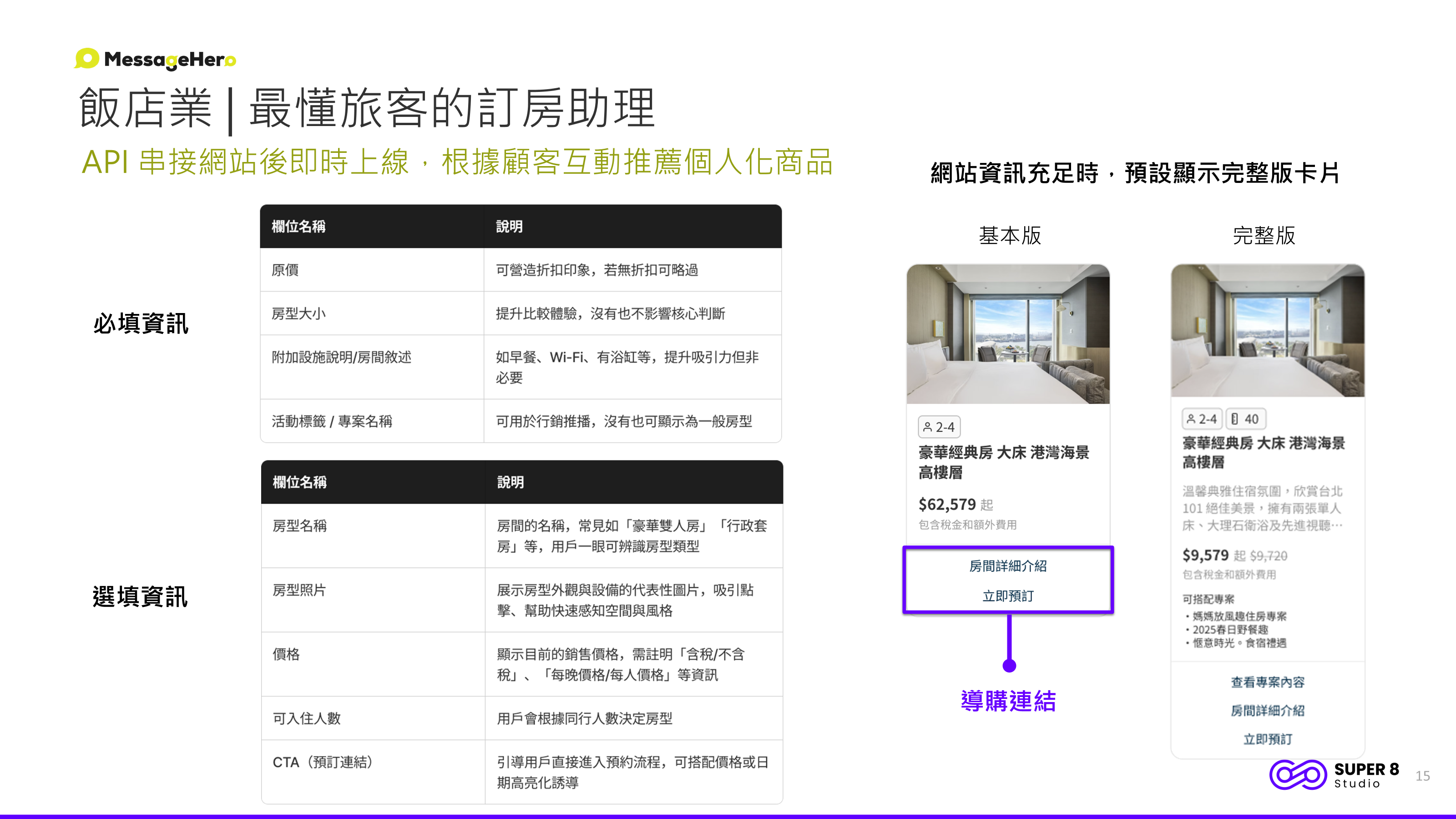
Task: Click the green API subtitle
Action: tap(457, 162)
